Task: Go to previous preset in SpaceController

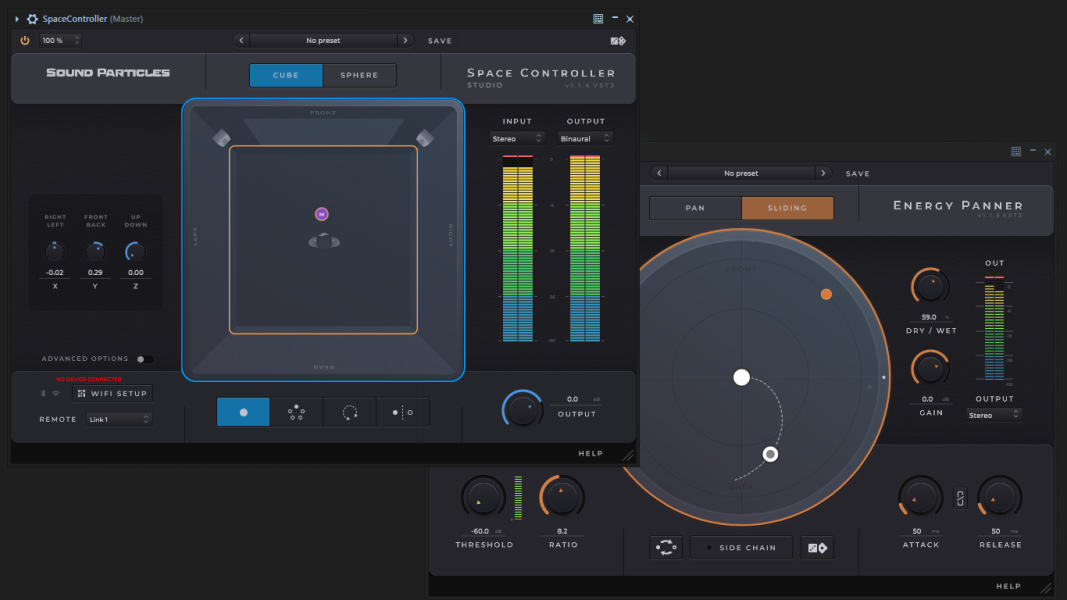Action: [x=241, y=41]
